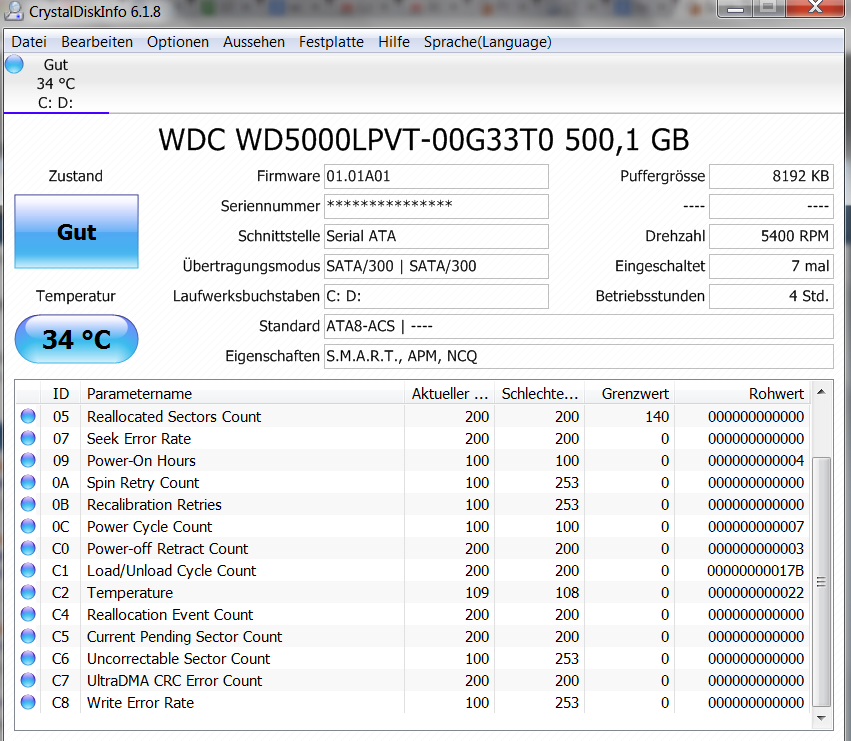Open the Sprache(Language) menu
Viewport: 851px width, 741px height.
point(487,42)
